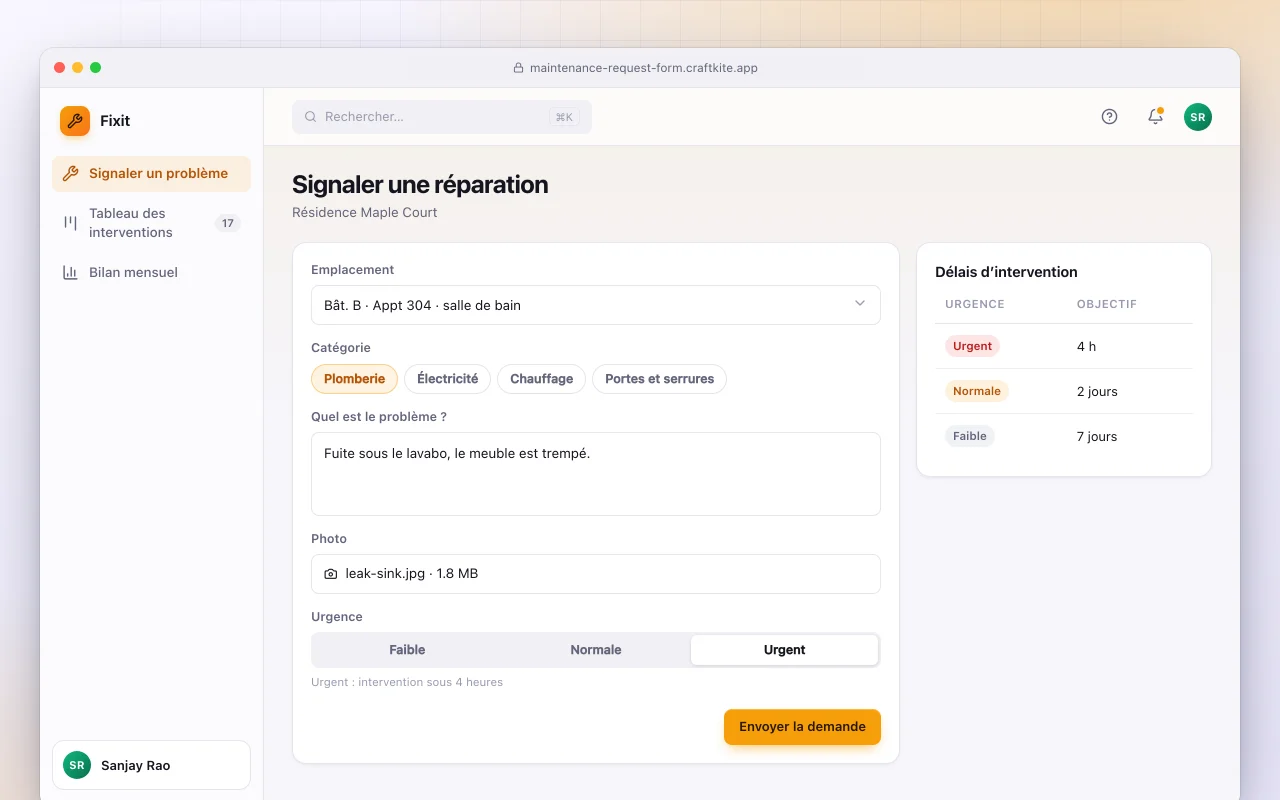Open the Sanjay Rao account card
Viewport: 1280px width, 800px height.
[x=151, y=765]
